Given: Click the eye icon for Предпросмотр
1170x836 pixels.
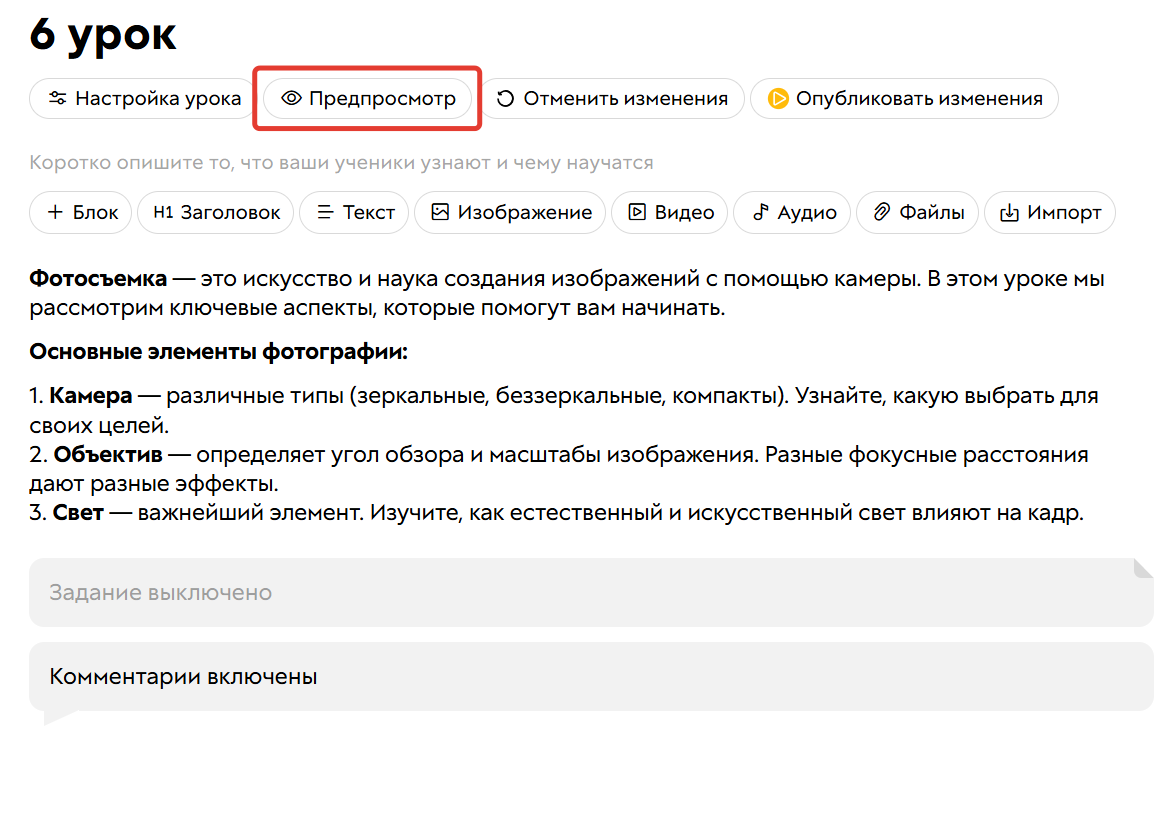Looking at the screenshot, I should click(291, 98).
